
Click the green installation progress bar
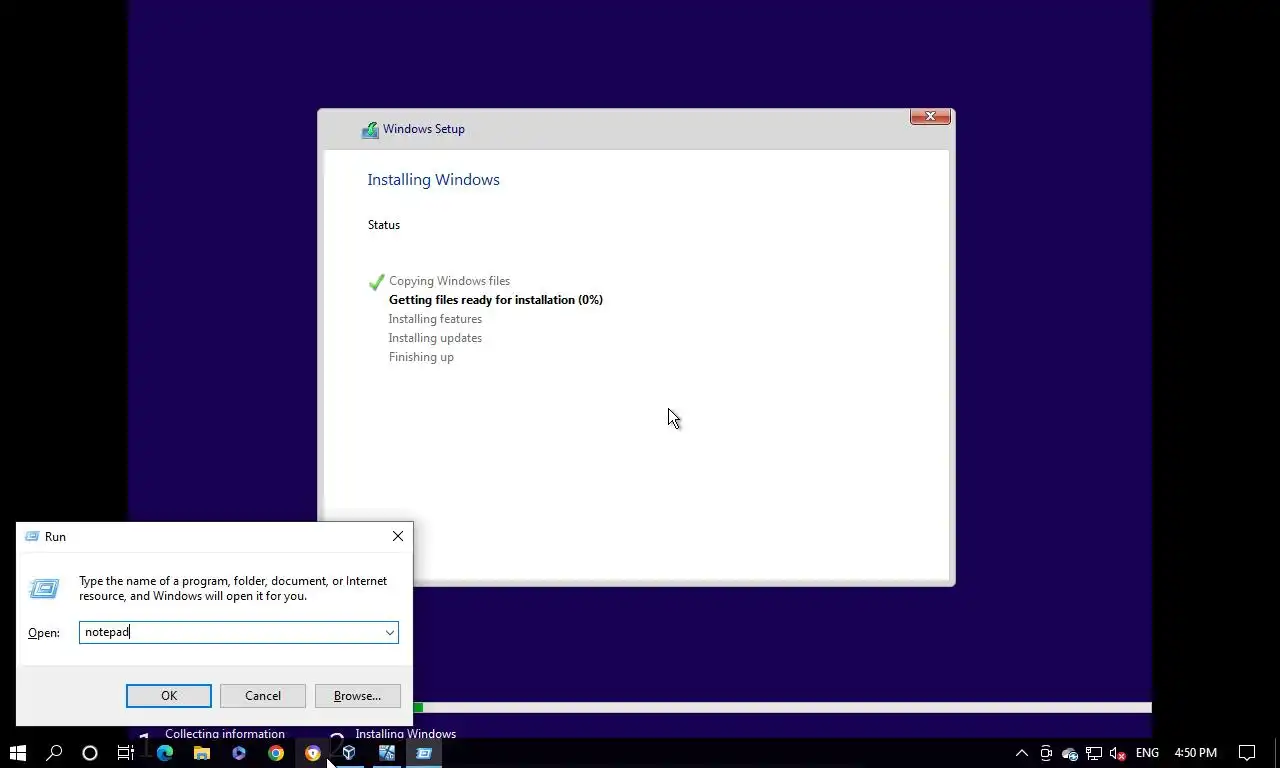(418, 708)
